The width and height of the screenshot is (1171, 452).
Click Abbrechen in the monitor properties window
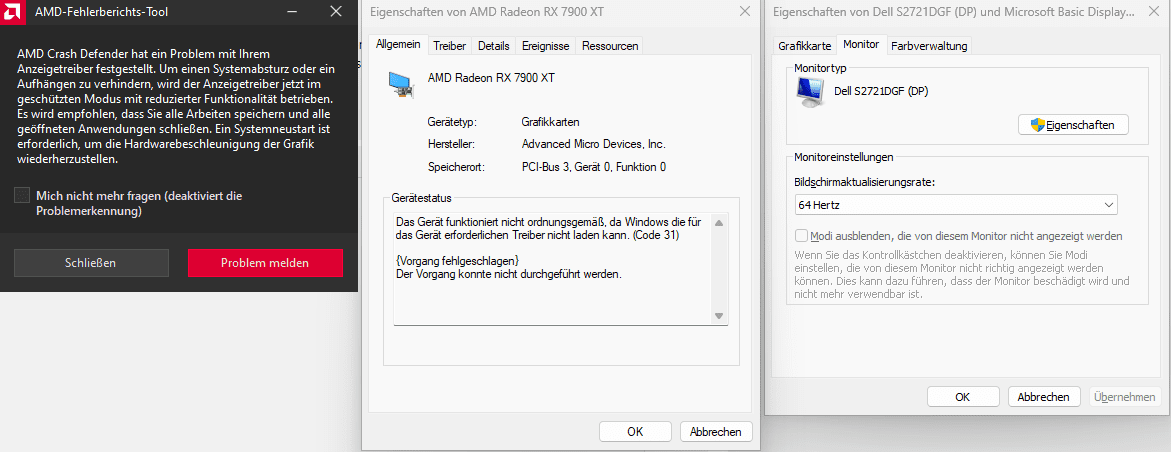click(1043, 397)
